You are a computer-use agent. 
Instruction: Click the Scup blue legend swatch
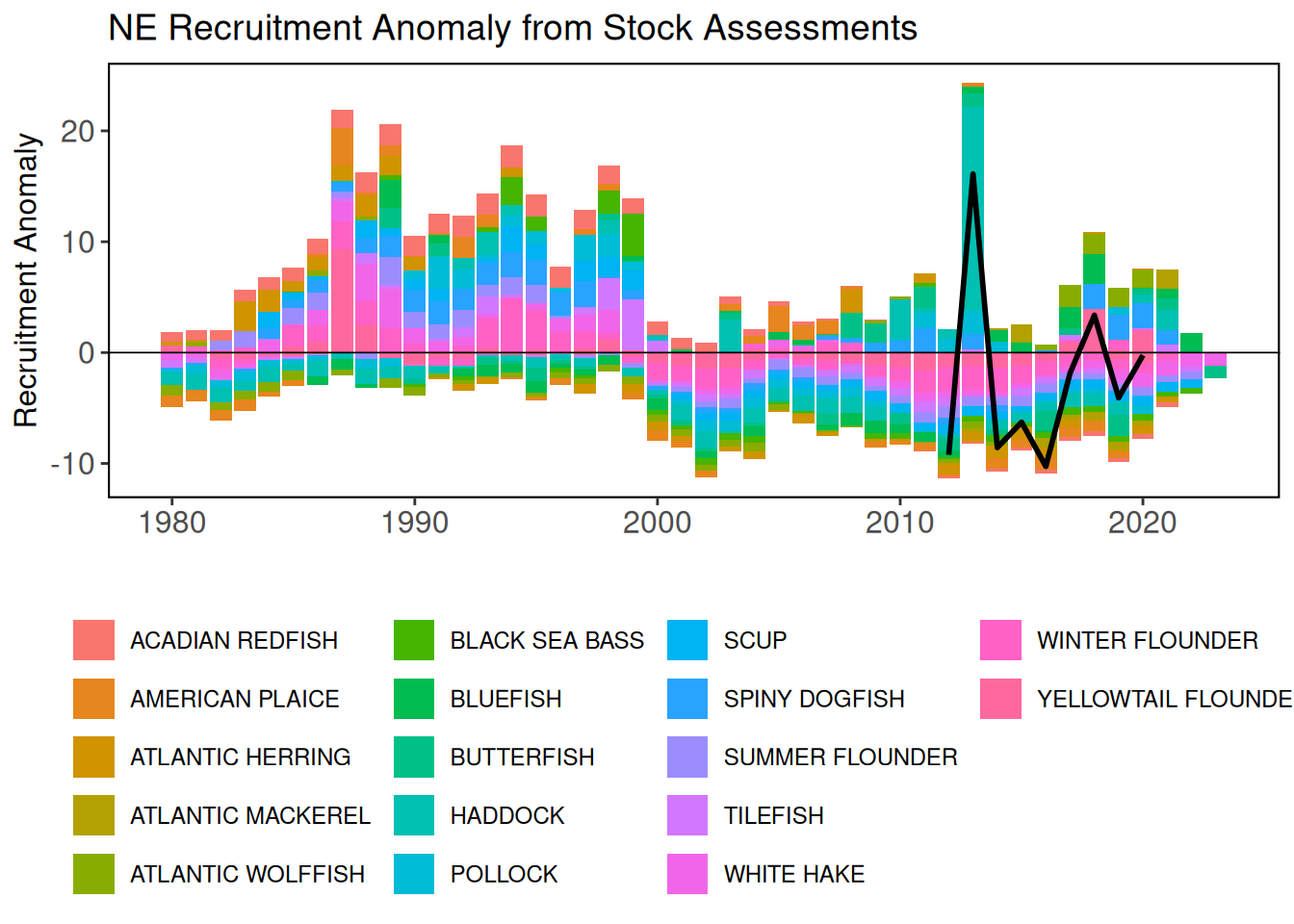687,640
